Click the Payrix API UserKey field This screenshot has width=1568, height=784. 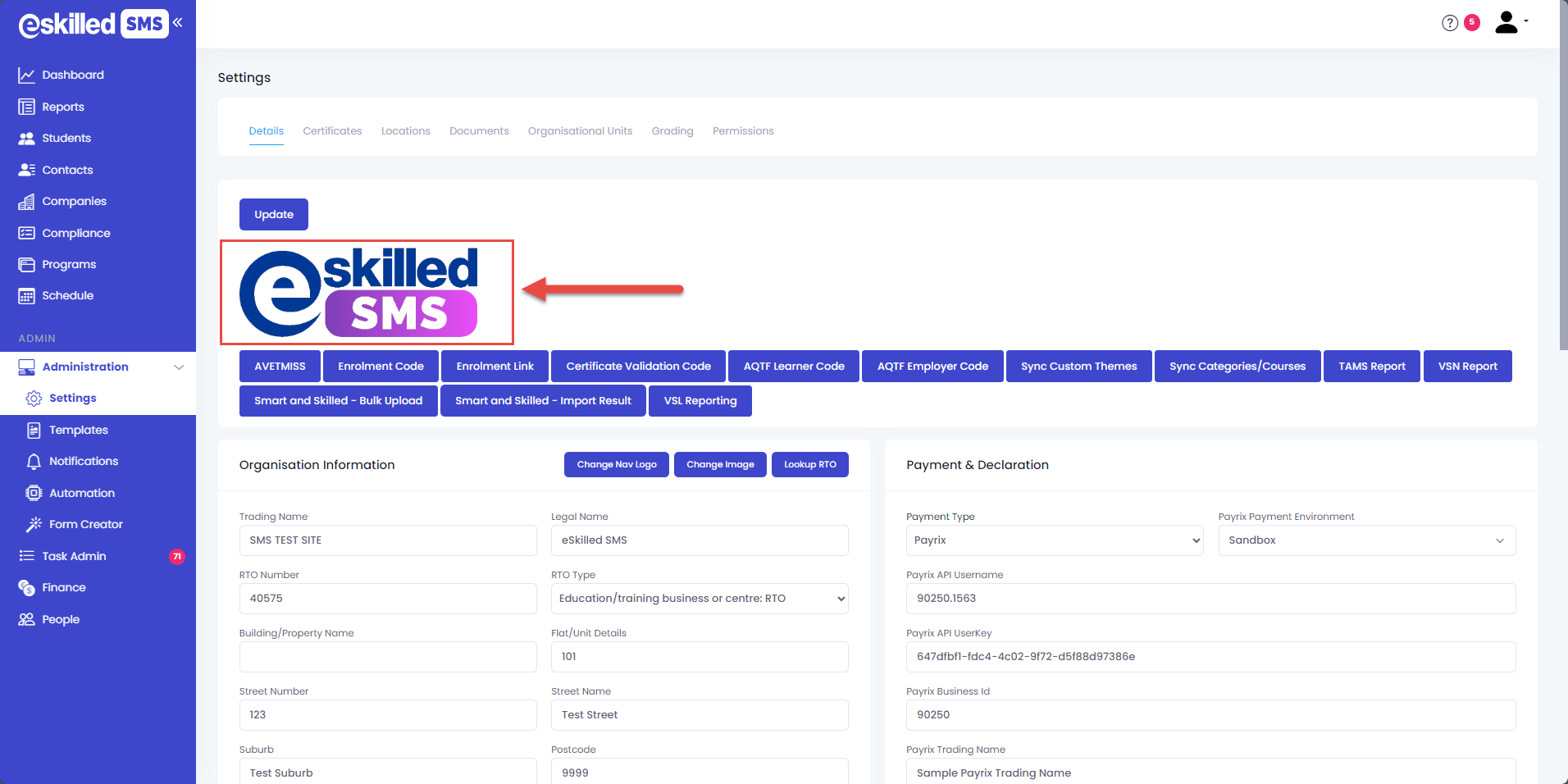[1210, 657]
